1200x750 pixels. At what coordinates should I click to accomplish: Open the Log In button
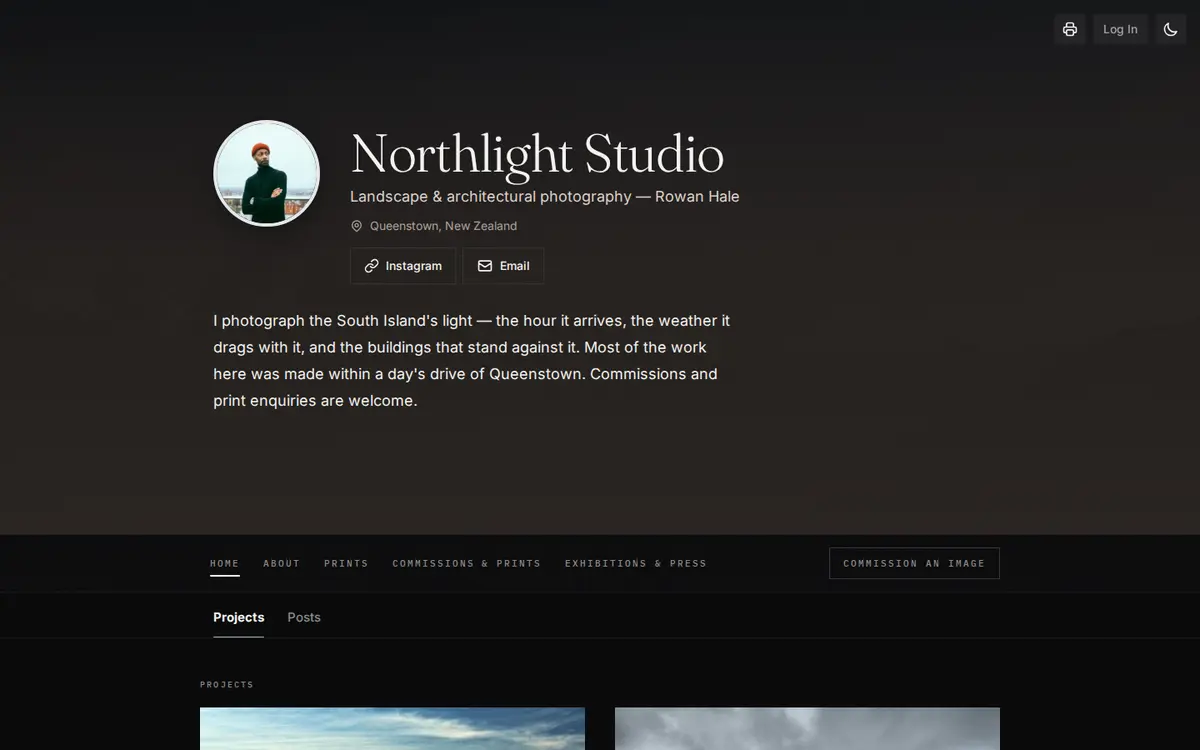(x=1120, y=29)
